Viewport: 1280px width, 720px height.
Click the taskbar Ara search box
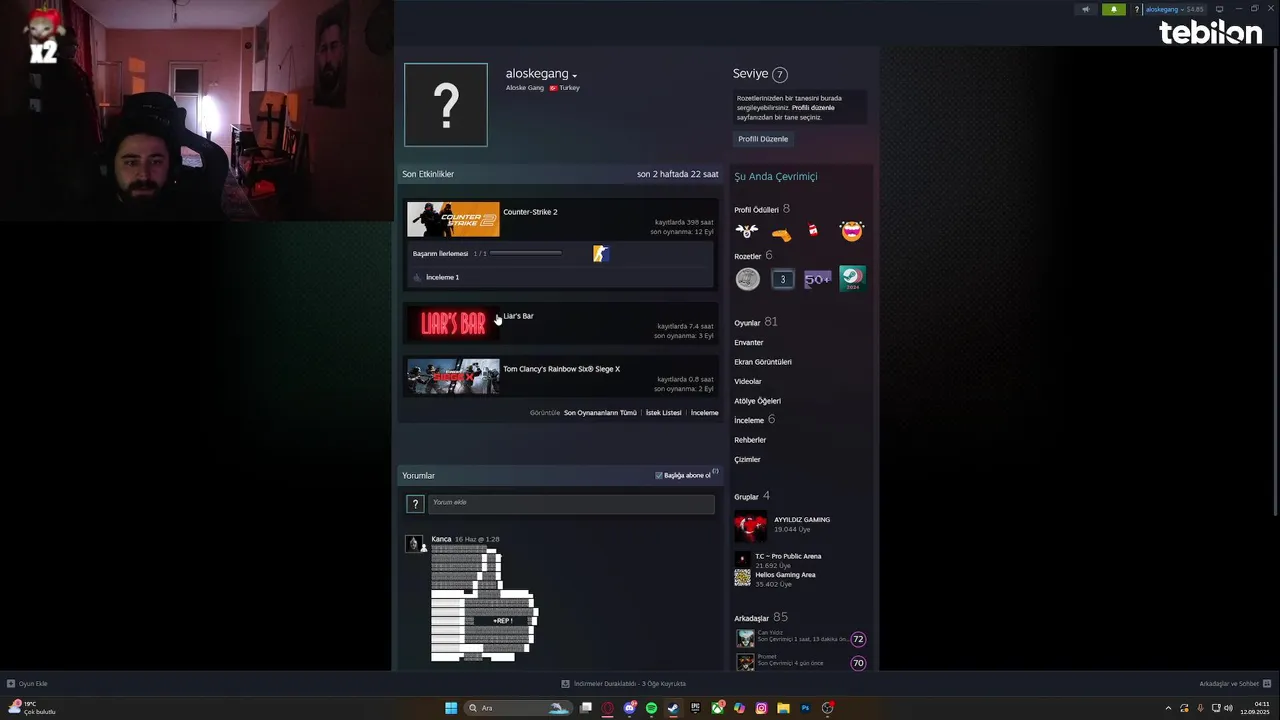point(519,708)
